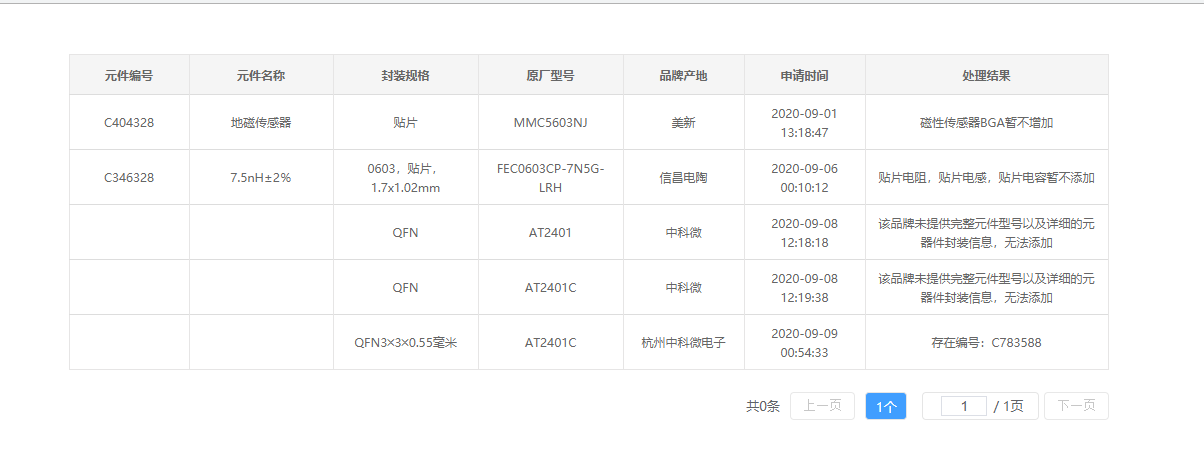
Task: Click the AT2401 model cell
Action: [x=550, y=232]
